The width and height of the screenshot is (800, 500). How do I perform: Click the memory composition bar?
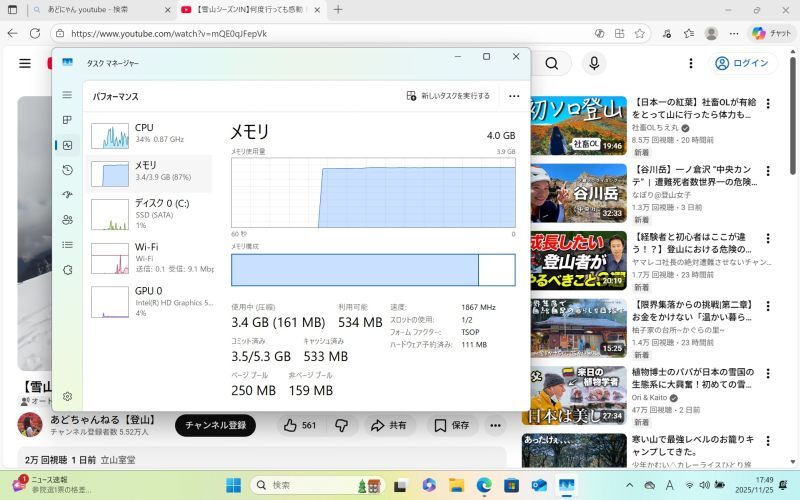click(373, 270)
